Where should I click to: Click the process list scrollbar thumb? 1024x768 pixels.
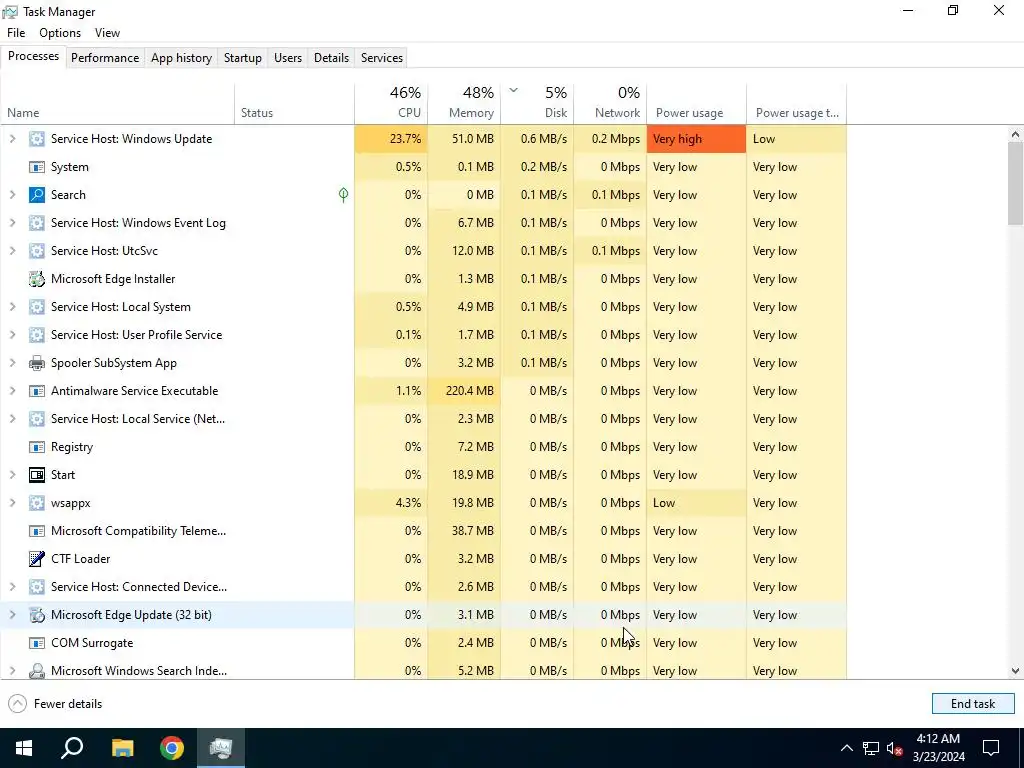click(1015, 183)
